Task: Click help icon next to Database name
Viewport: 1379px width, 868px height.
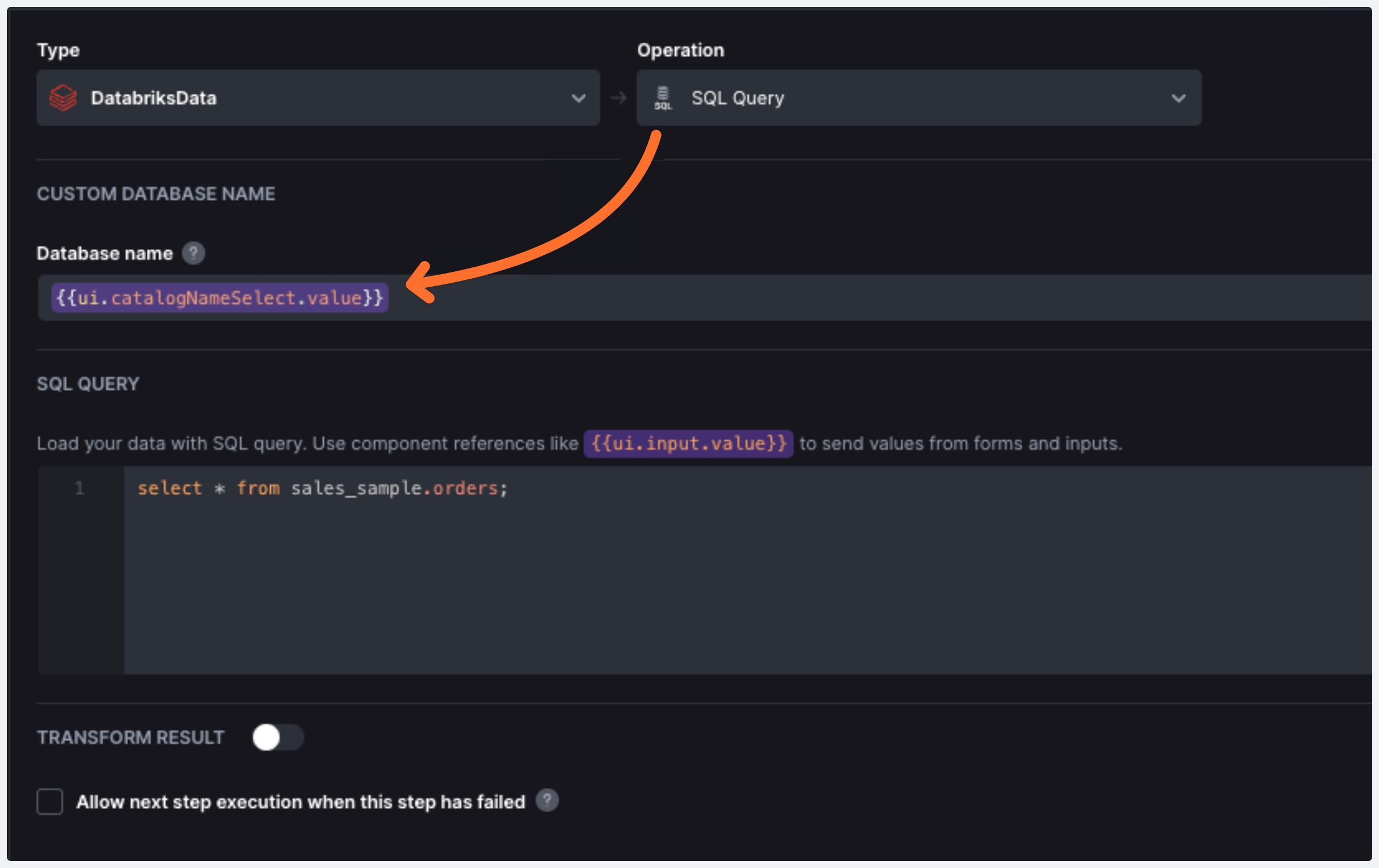Action: click(193, 253)
